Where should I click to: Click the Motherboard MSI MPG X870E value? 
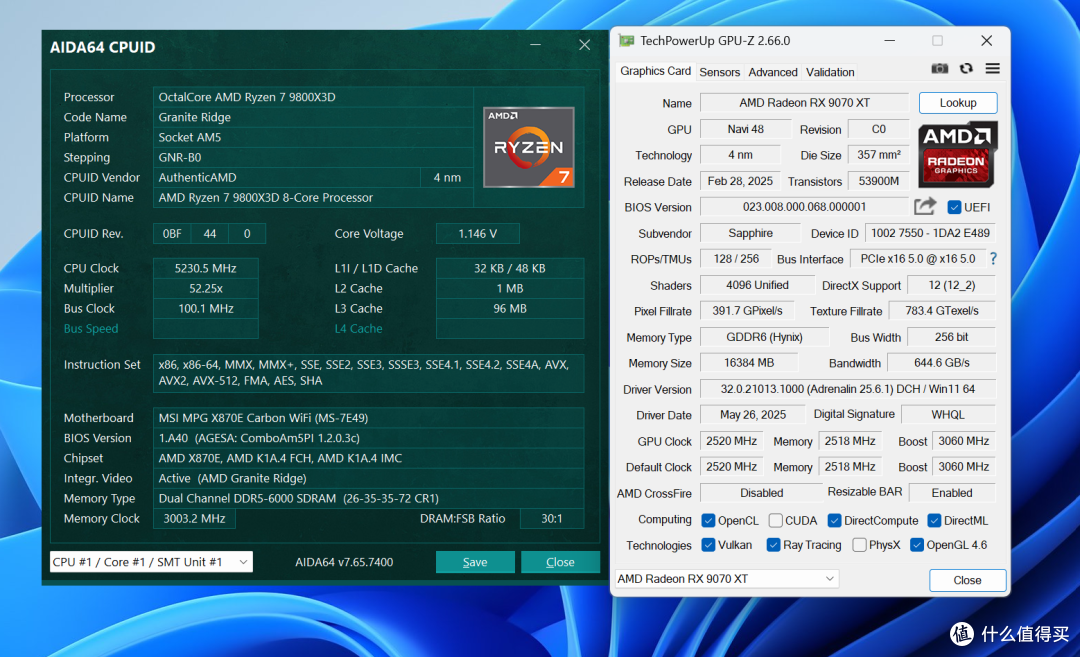coord(368,418)
